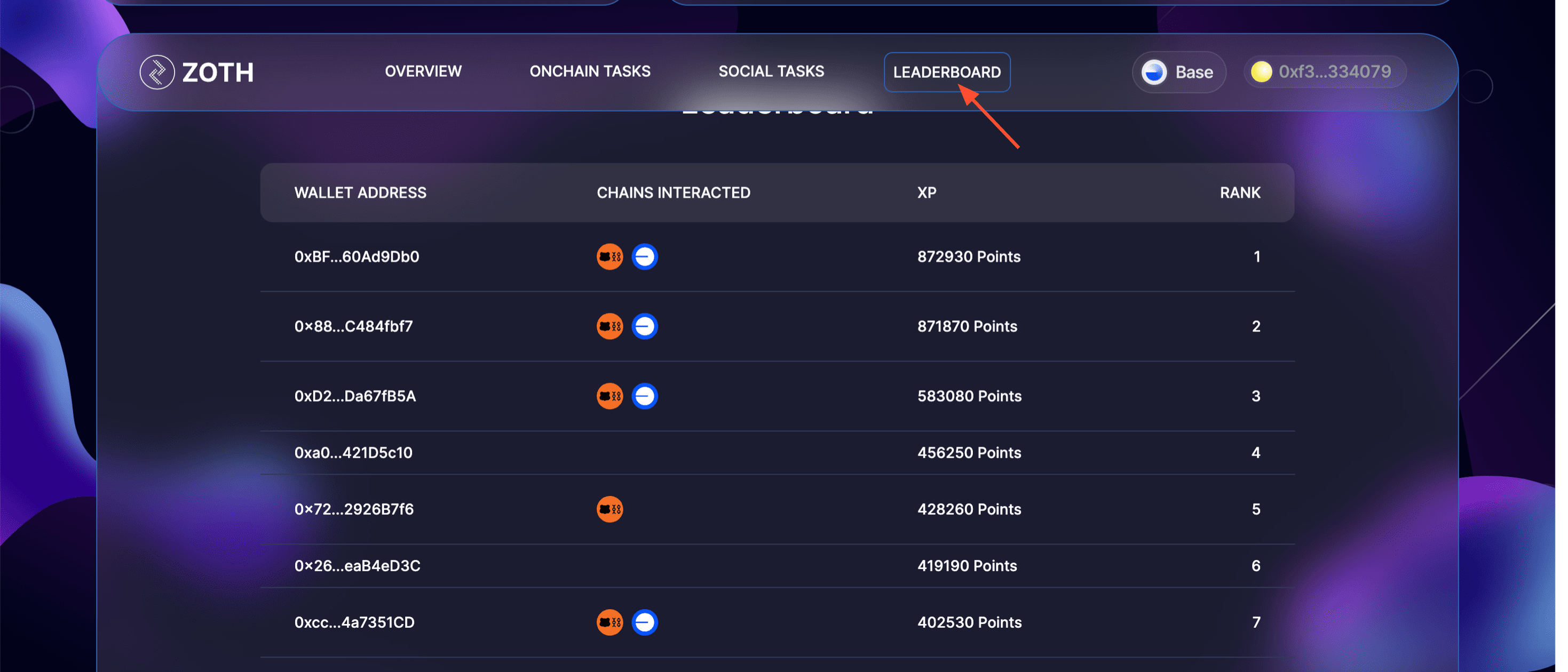Click orange chain icon for rank 5
The image size is (1568, 672).
(609, 510)
